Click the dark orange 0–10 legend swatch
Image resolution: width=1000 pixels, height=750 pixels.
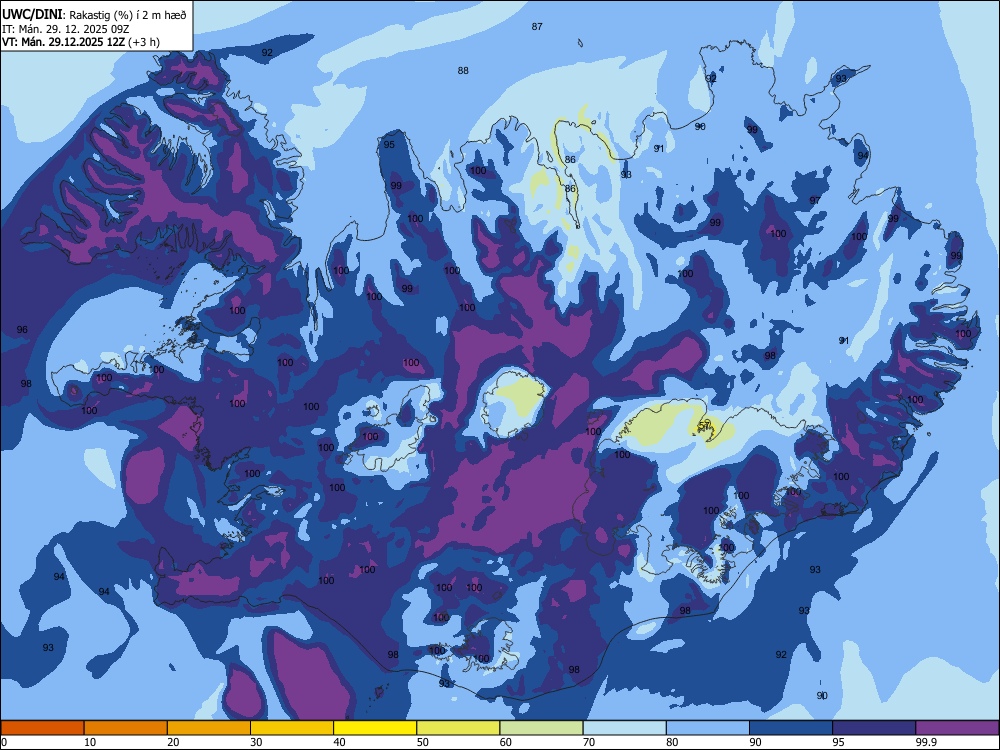[x=42, y=728]
